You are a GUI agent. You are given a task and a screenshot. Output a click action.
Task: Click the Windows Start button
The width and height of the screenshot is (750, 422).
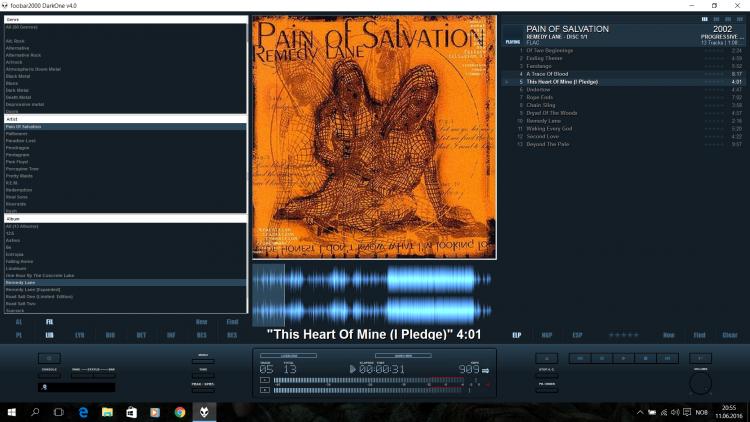(11, 412)
